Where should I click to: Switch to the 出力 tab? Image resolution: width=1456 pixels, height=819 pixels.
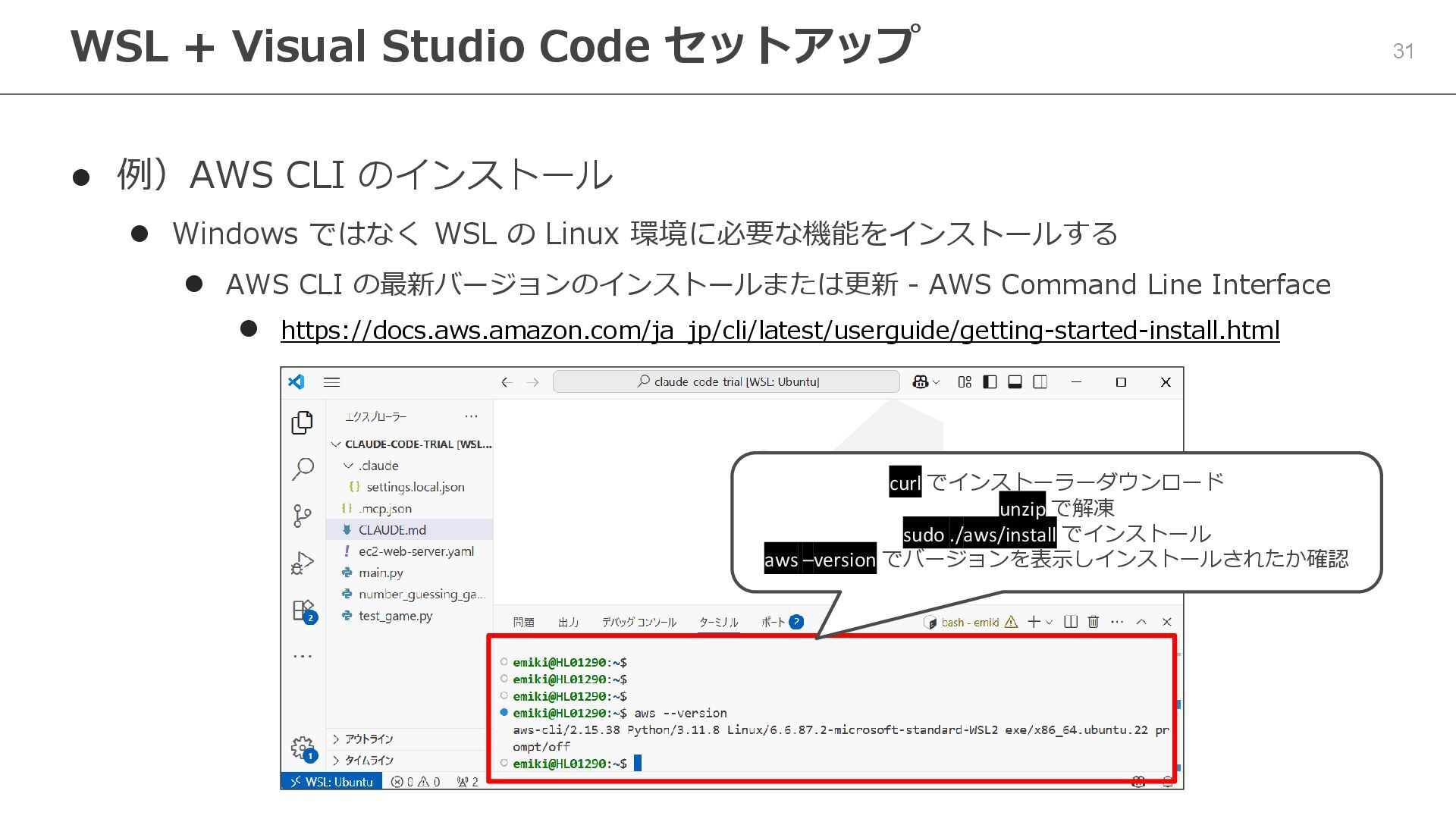click(569, 623)
